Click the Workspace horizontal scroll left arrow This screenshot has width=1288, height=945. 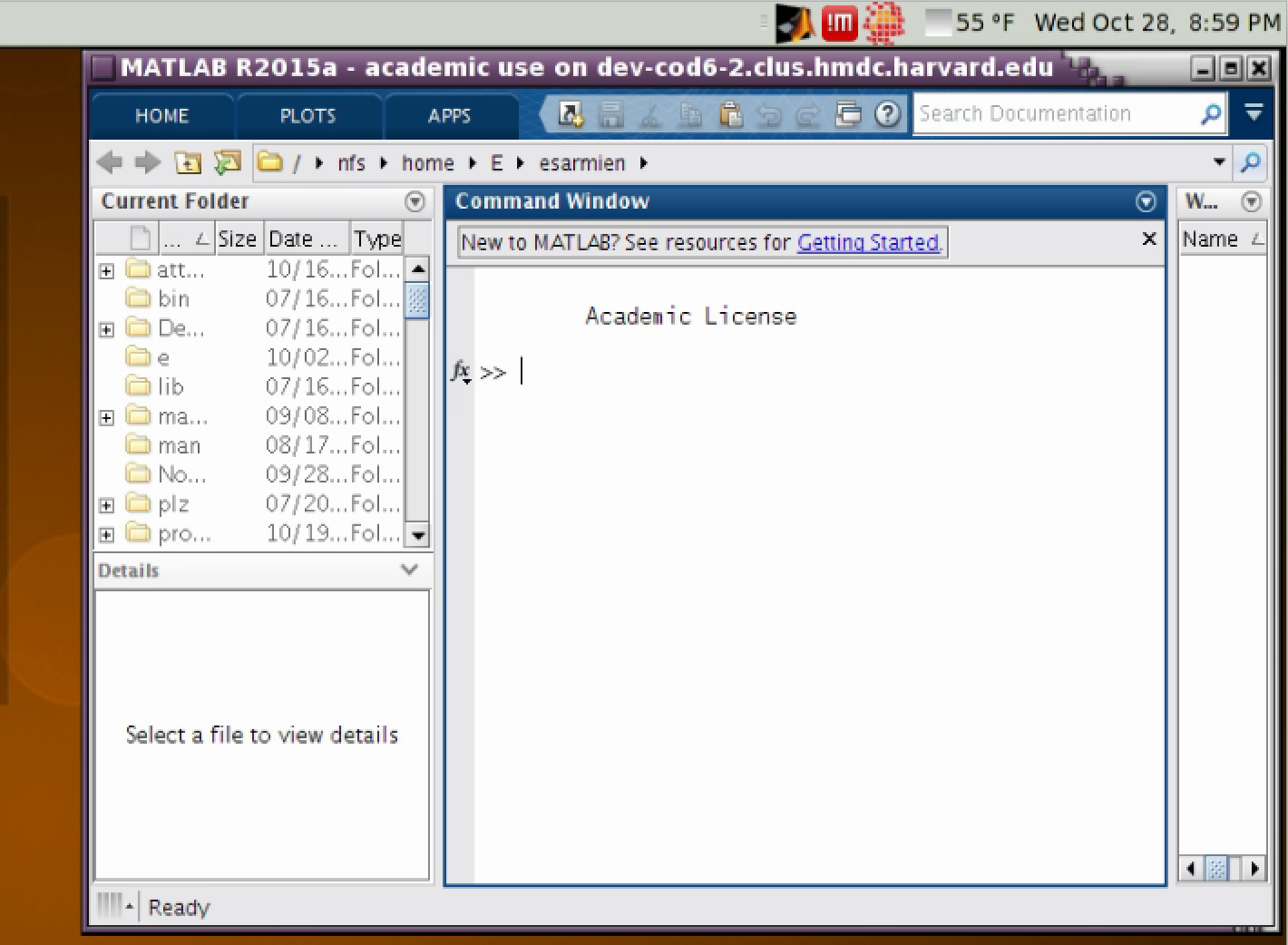click(x=1191, y=868)
